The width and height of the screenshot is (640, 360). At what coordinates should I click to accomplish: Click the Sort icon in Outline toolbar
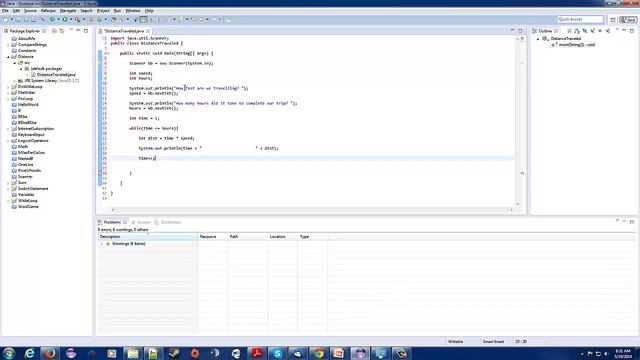click(577, 31)
